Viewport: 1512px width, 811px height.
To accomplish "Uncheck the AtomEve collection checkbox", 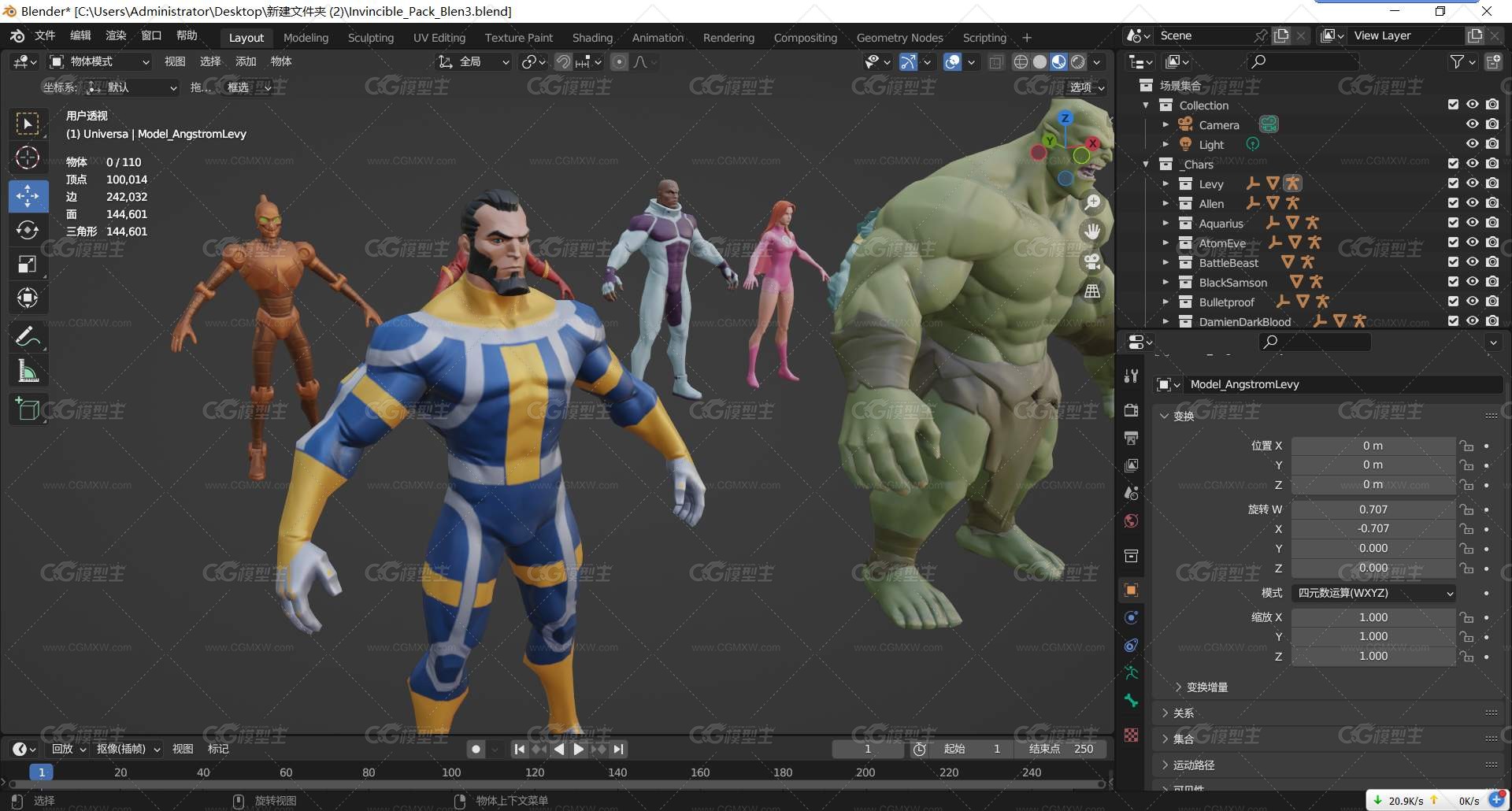I will (x=1453, y=242).
